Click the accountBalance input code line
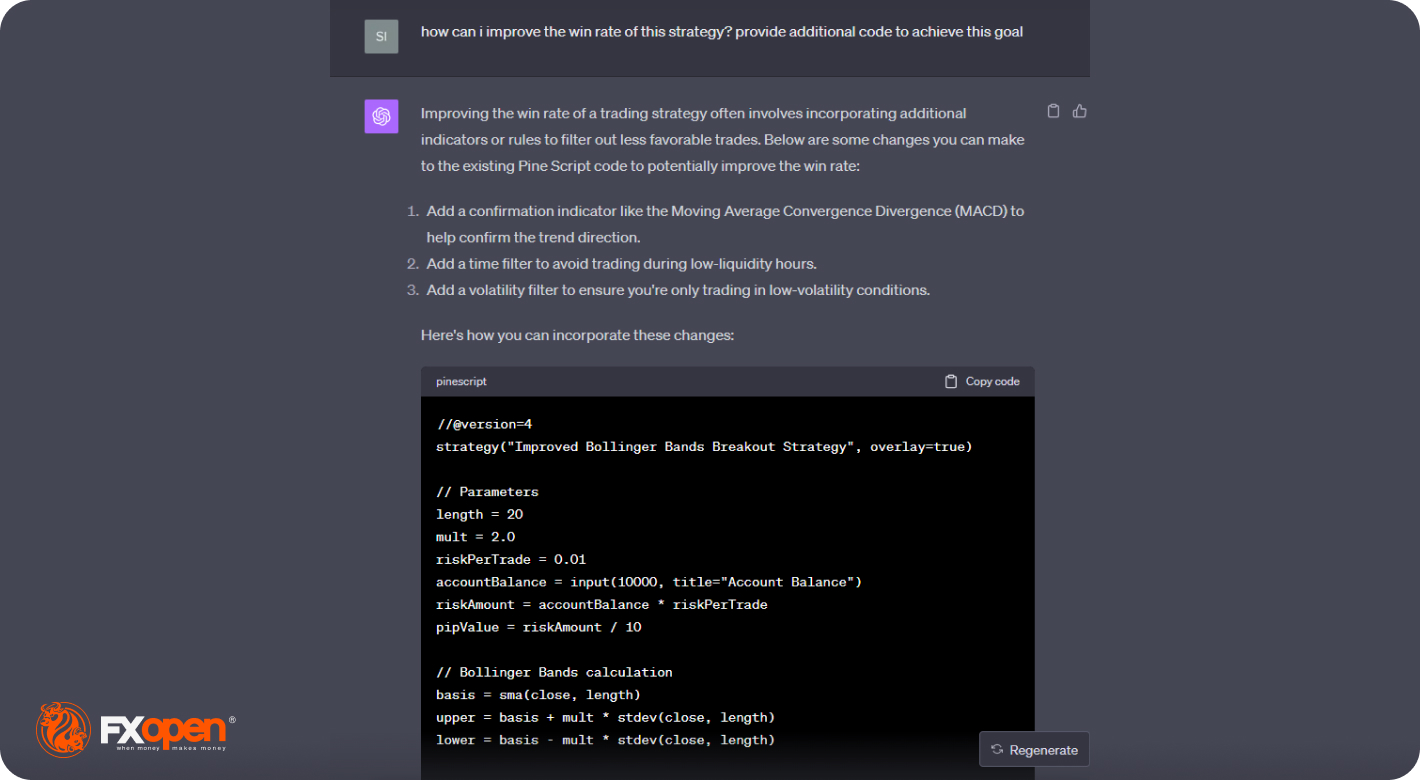Image resolution: width=1420 pixels, height=780 pixels. pos(648,582)
